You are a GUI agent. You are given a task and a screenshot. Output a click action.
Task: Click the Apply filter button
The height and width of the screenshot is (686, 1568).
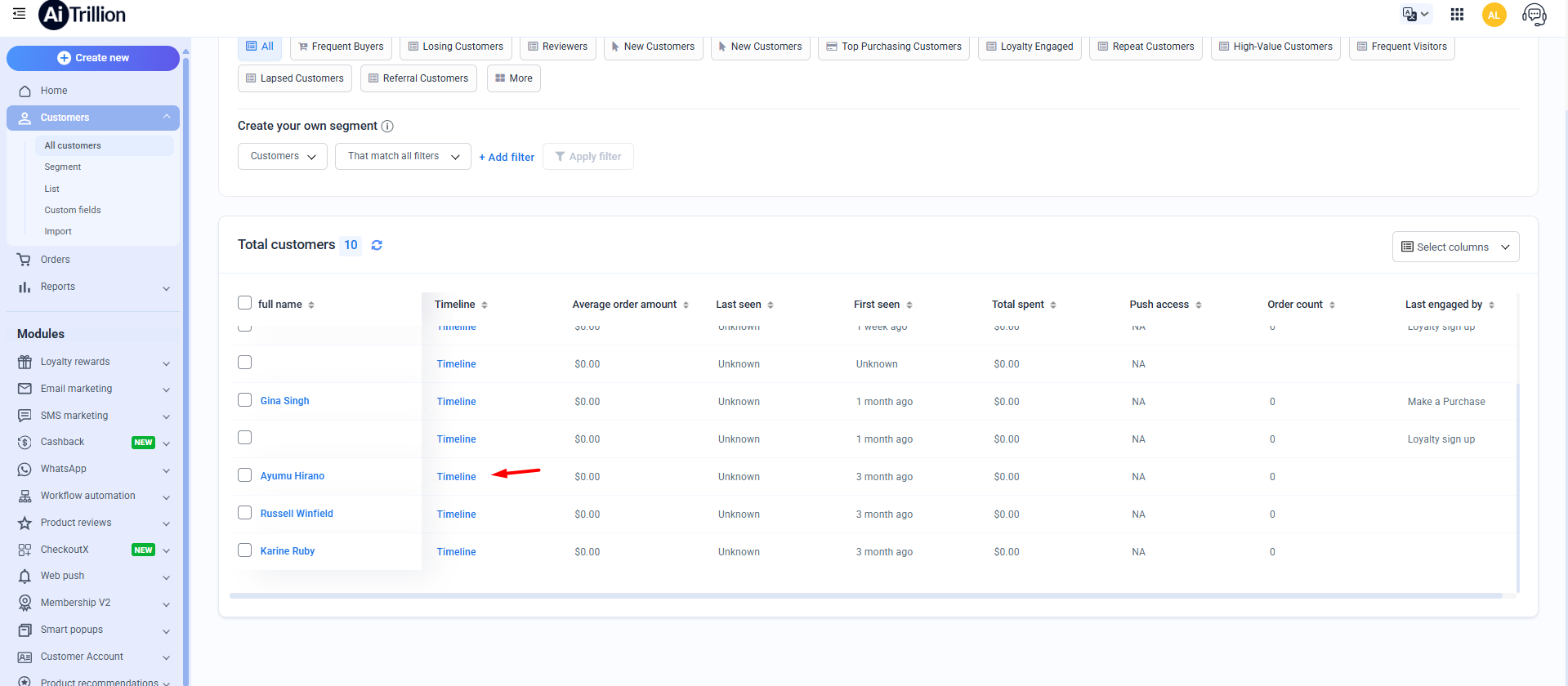588,157
